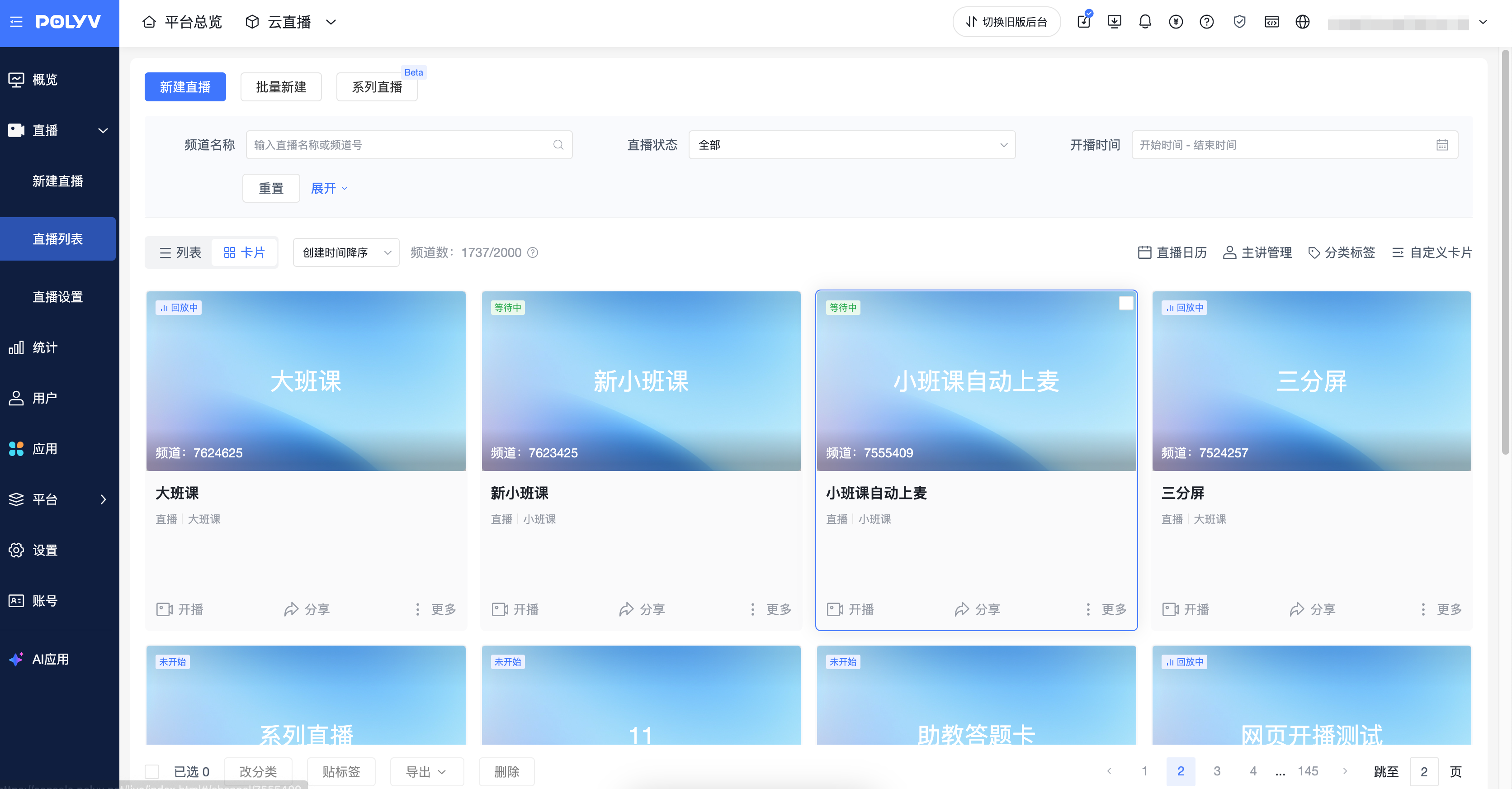This screenshot has width=1512, height=789.
Task: Open more options for 新小班课 card
Action: coord(770,609)
